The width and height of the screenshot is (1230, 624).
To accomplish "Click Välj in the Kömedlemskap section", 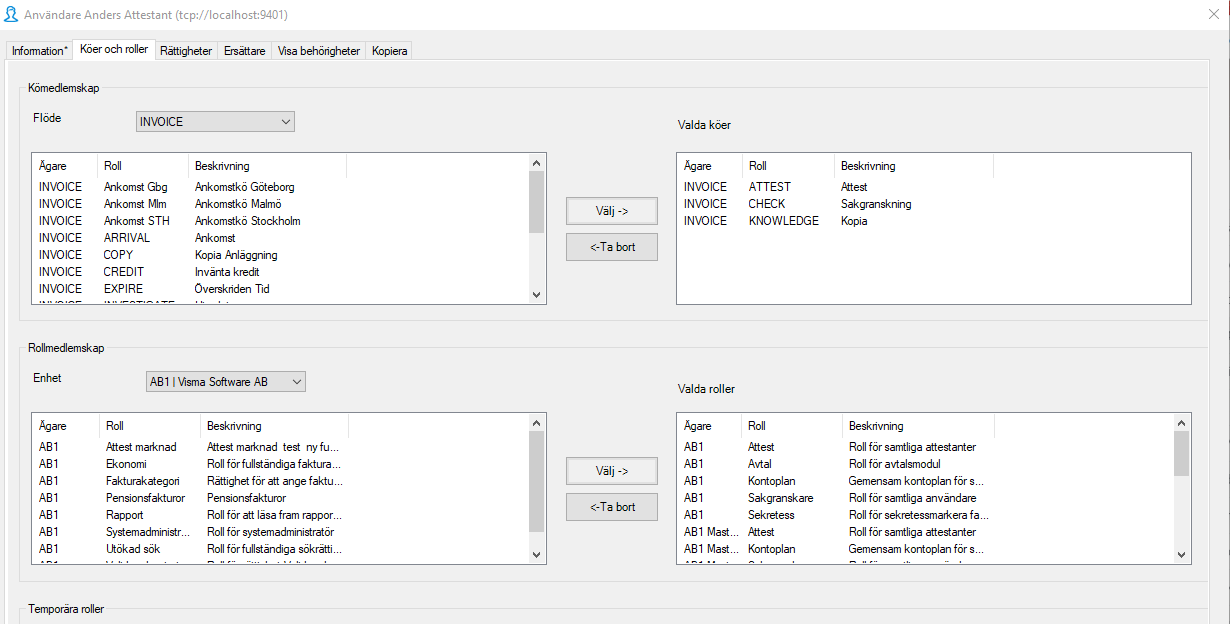I will [x=612, y=211].
